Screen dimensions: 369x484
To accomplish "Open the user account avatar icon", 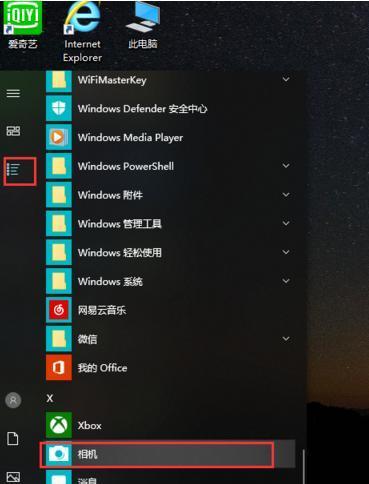I will [13, 400].
